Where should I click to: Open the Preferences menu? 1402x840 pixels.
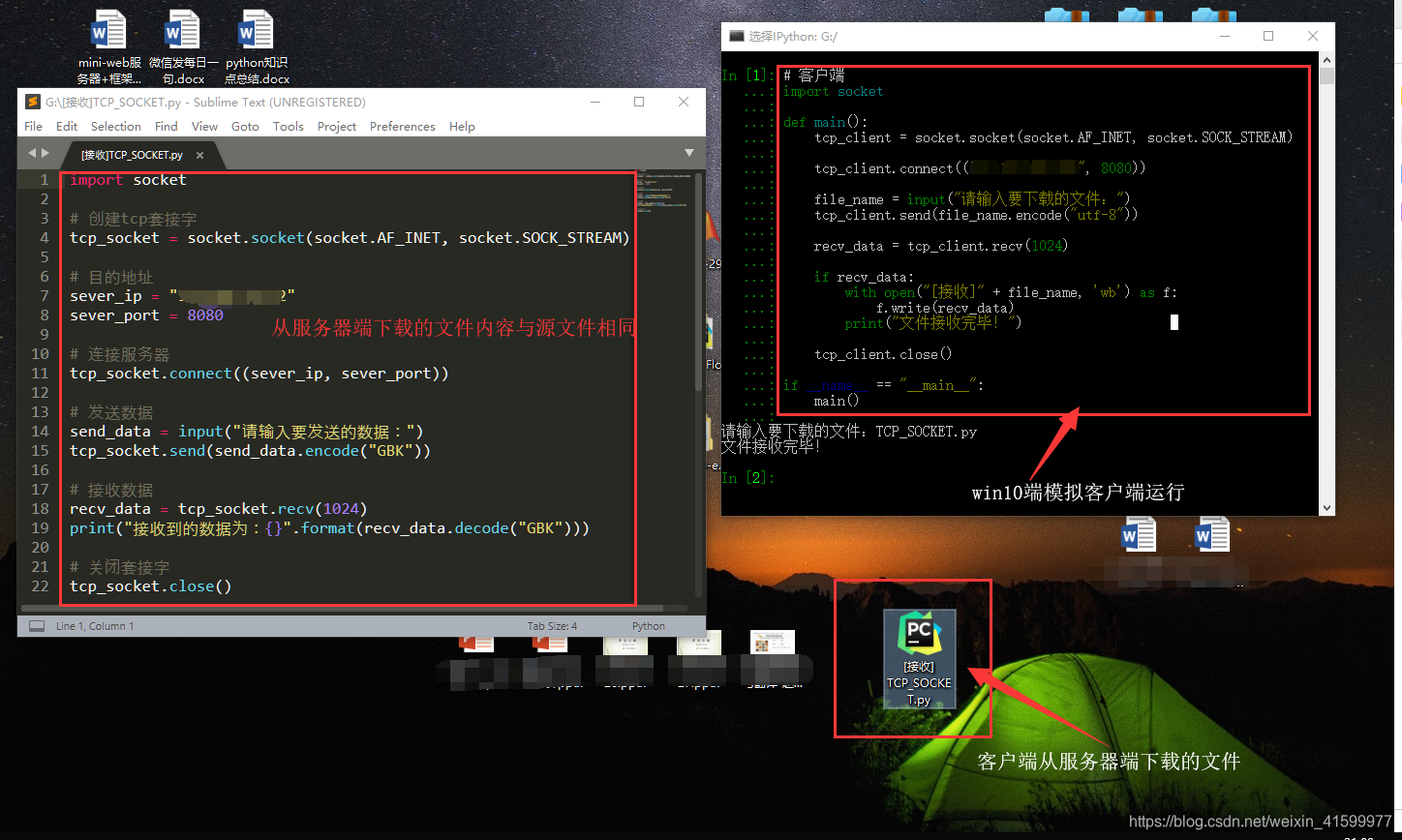pos(403,126)
